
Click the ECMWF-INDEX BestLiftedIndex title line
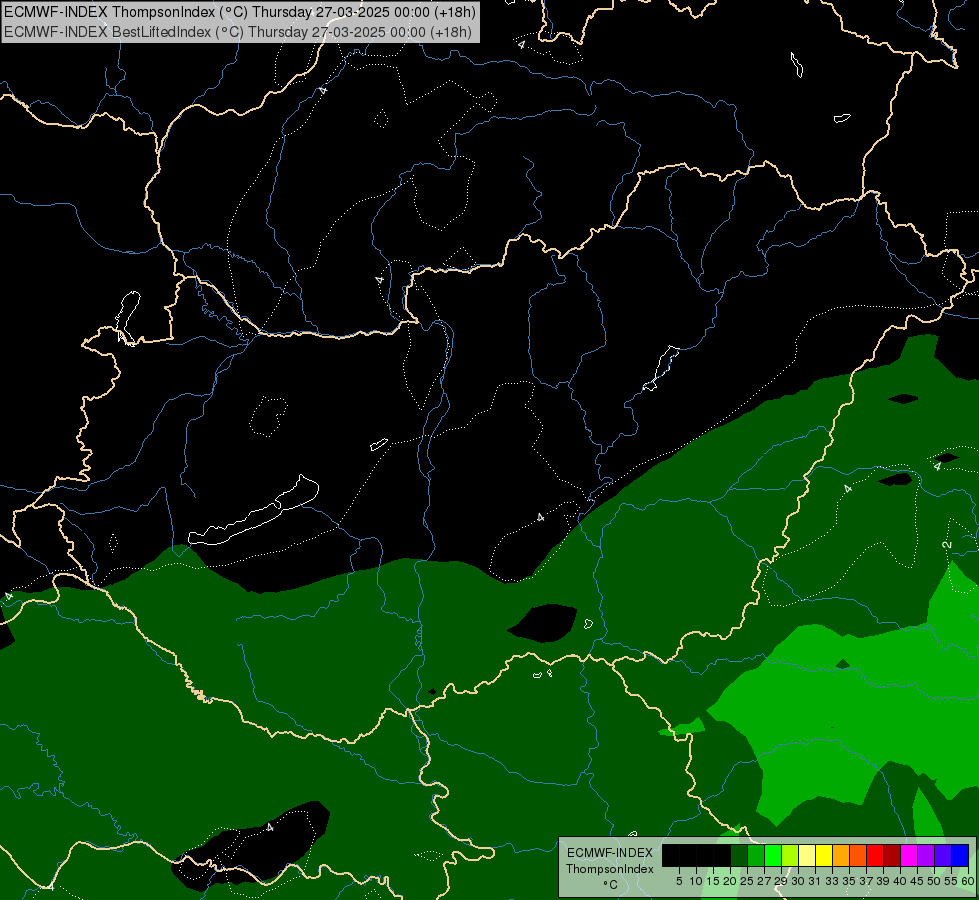pos(238,32)
